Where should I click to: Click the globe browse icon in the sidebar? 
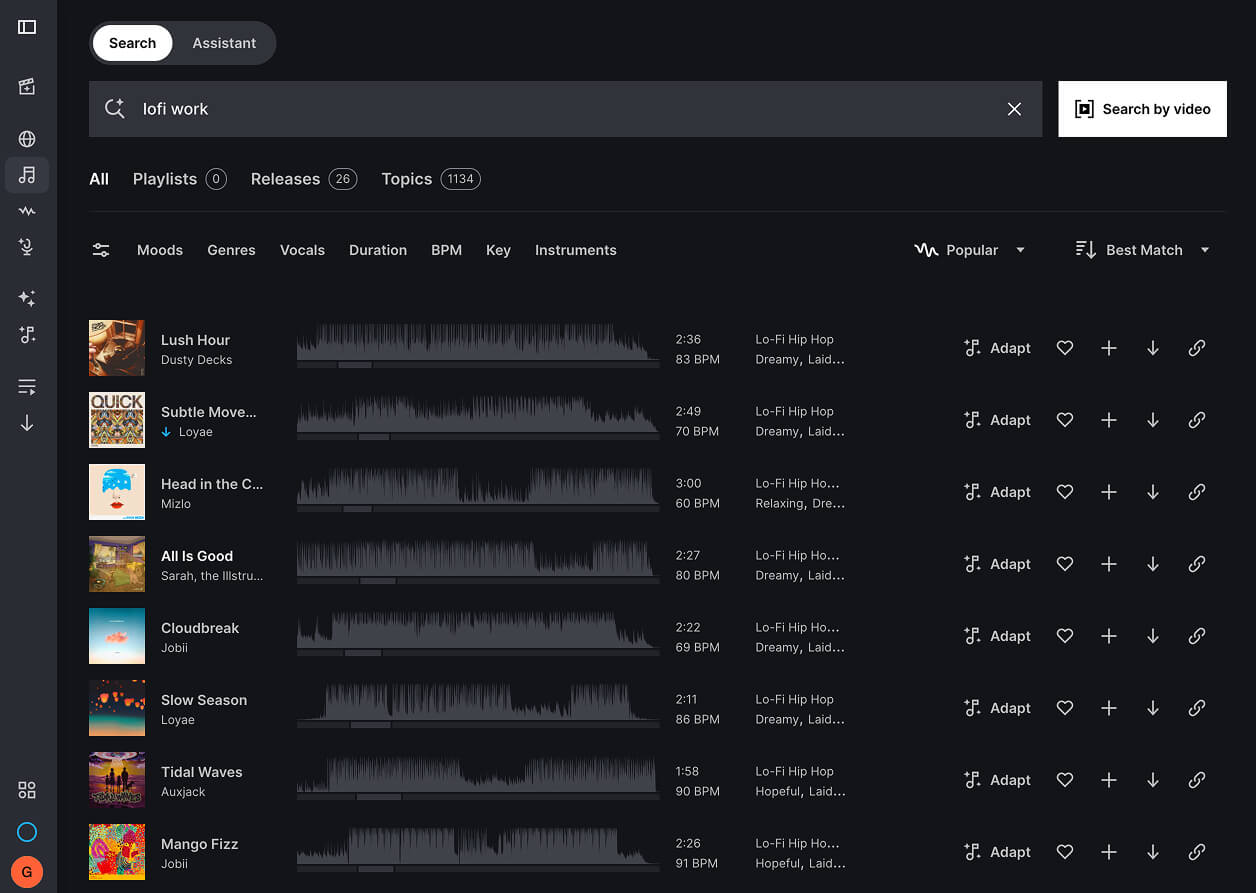(26, 139)
